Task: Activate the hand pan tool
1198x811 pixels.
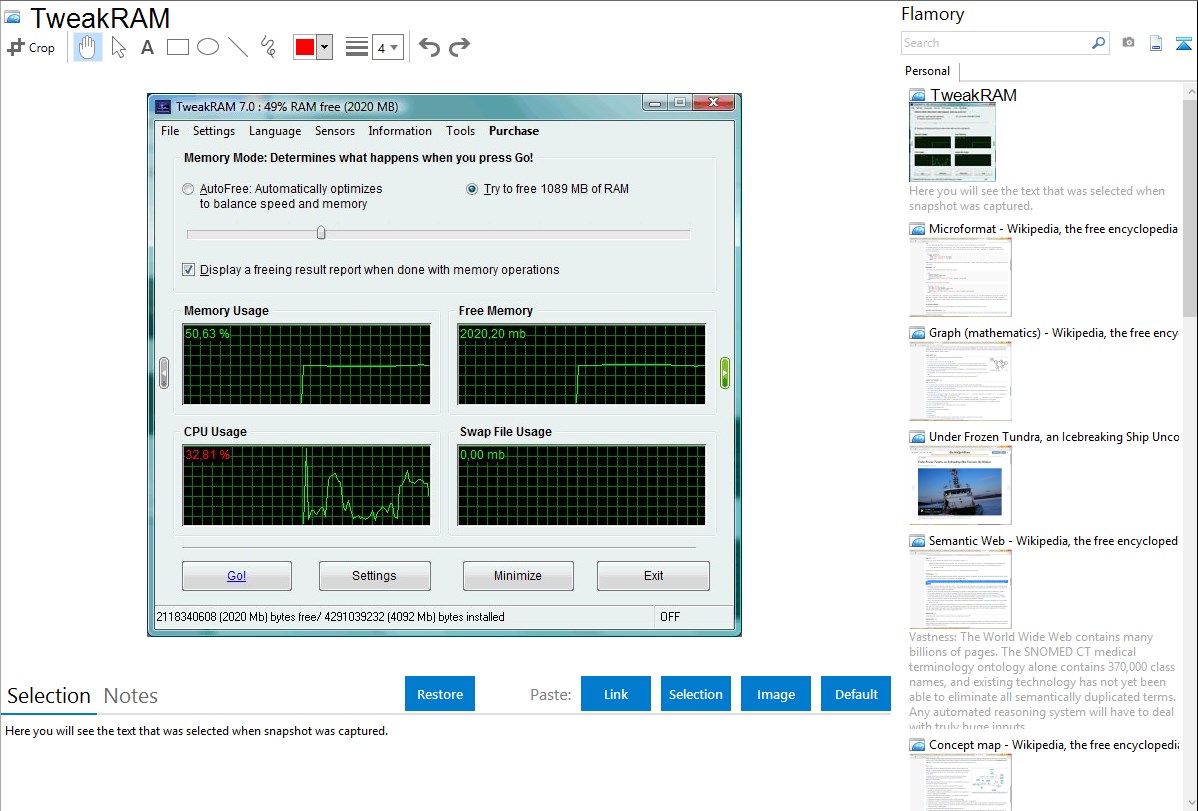Action: click(x=88, y=47)
